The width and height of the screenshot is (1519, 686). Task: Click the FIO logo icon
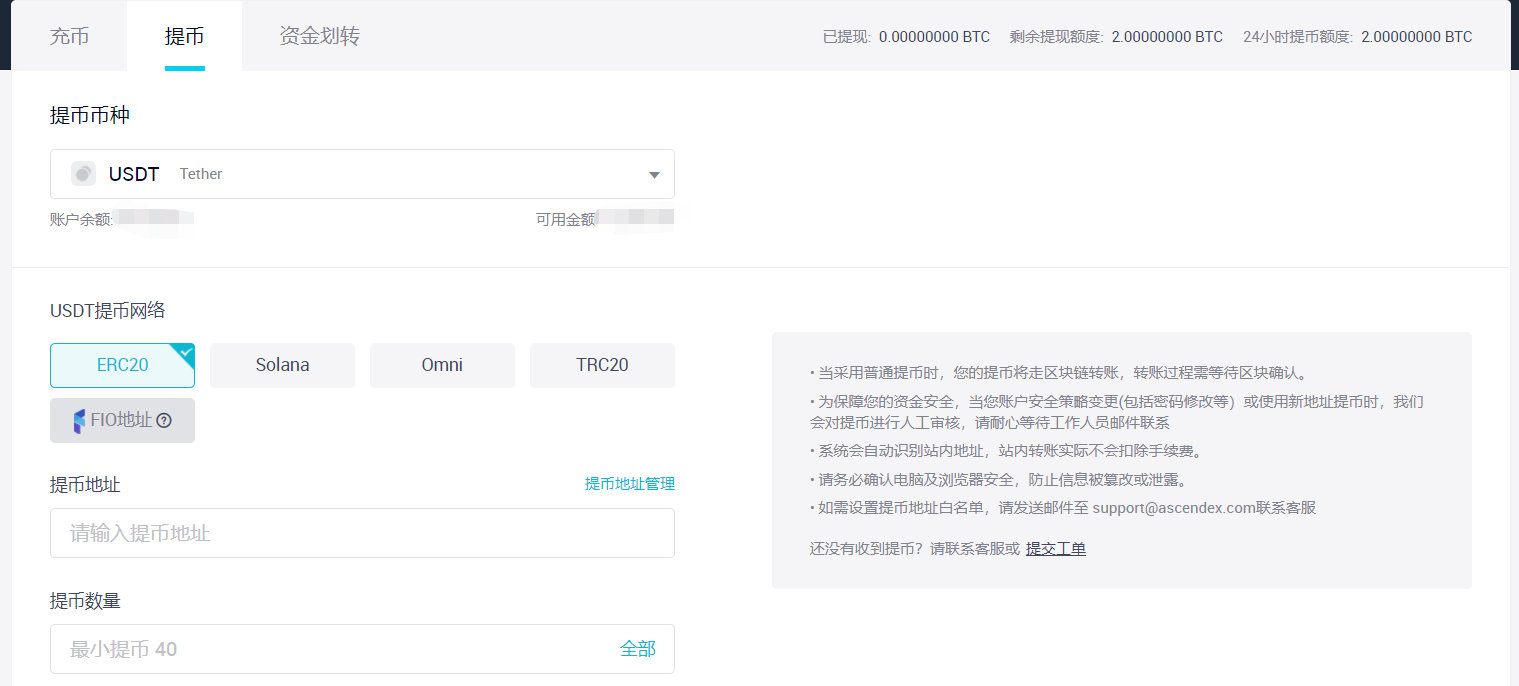coord(79,421)
